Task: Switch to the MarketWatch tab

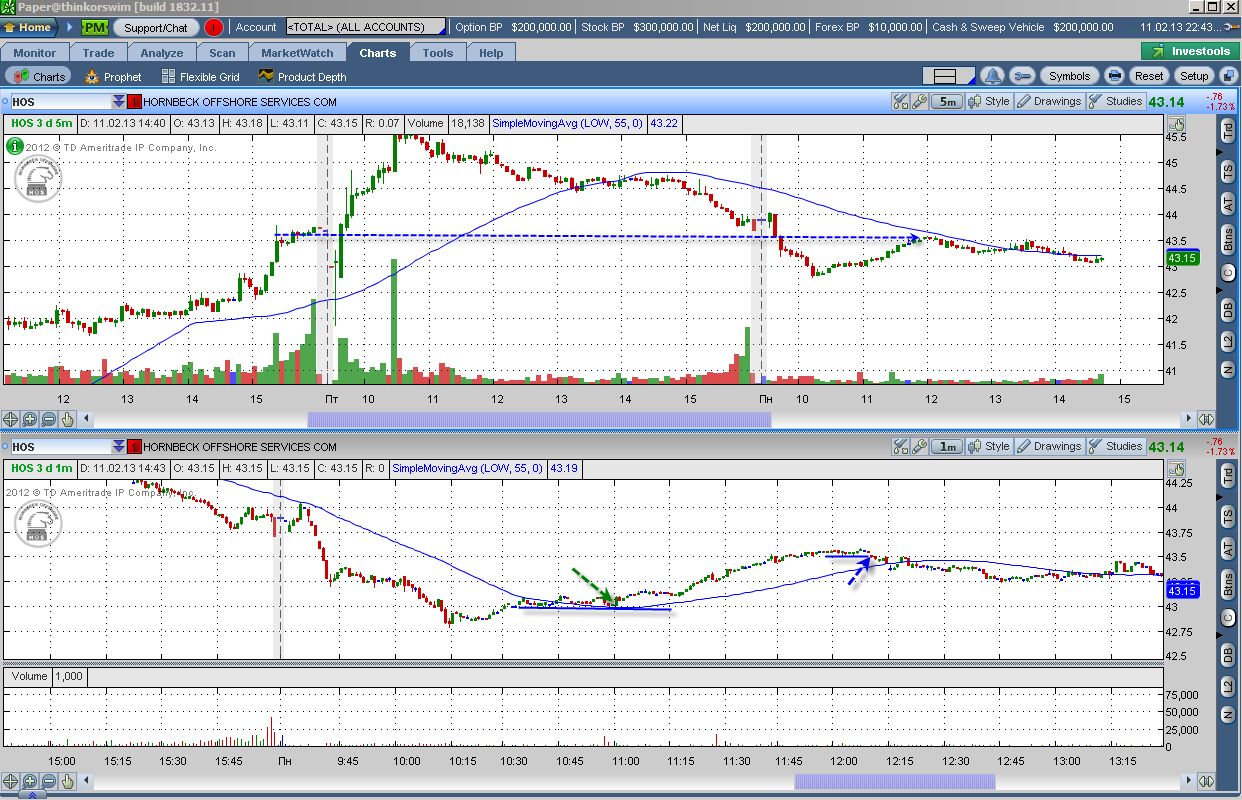Action: 297,53
